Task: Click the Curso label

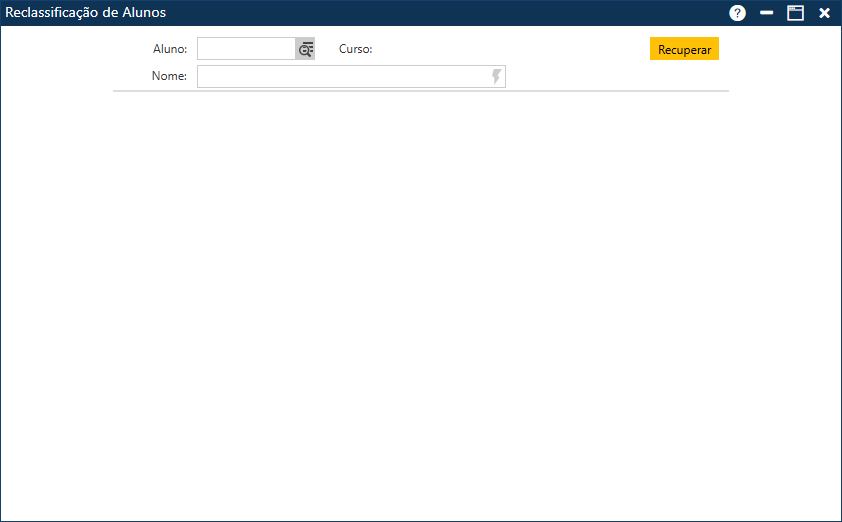Action: (x=355, y=49)
